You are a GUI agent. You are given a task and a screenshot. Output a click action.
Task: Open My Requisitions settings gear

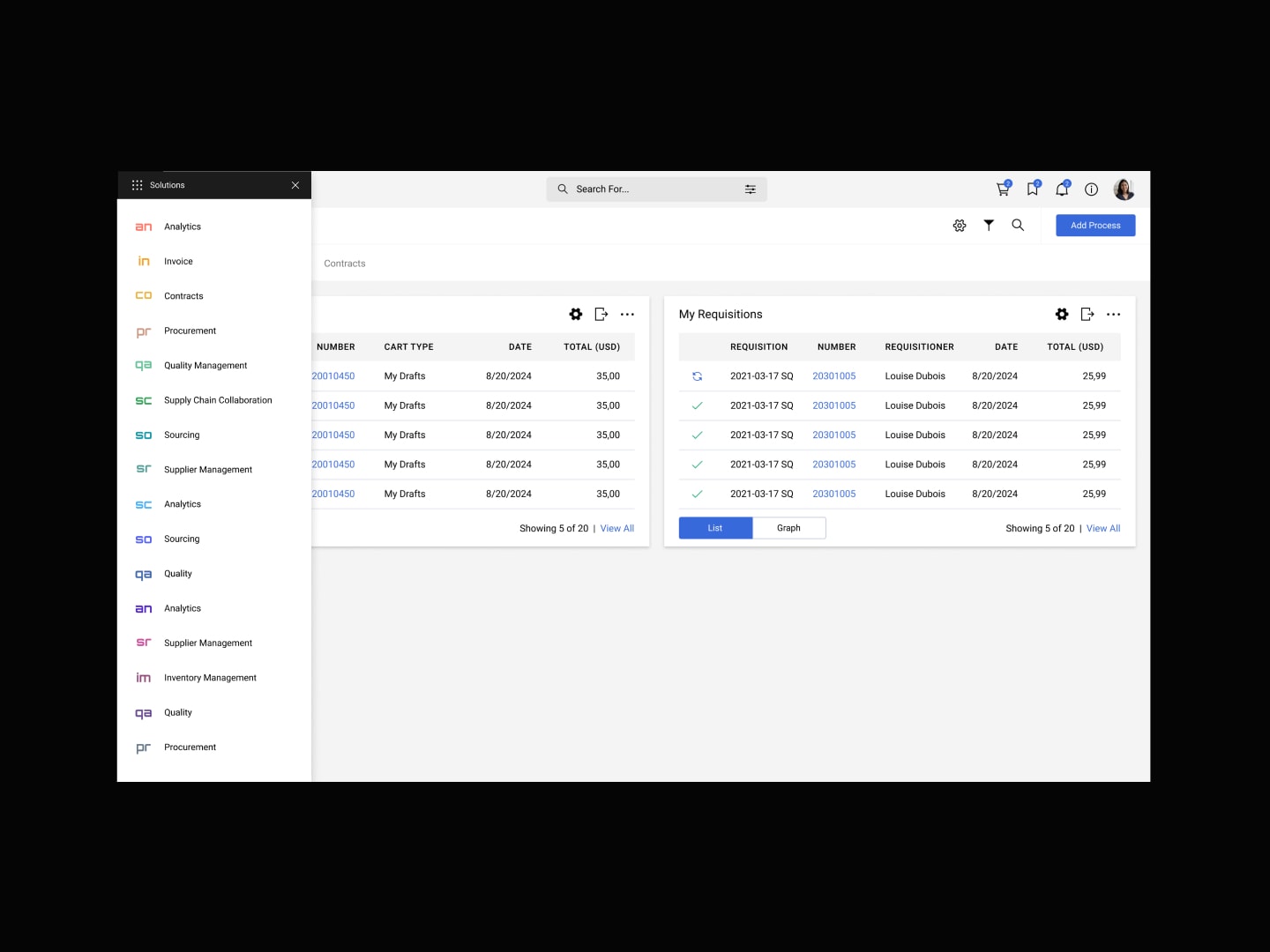click(1062, 315)
